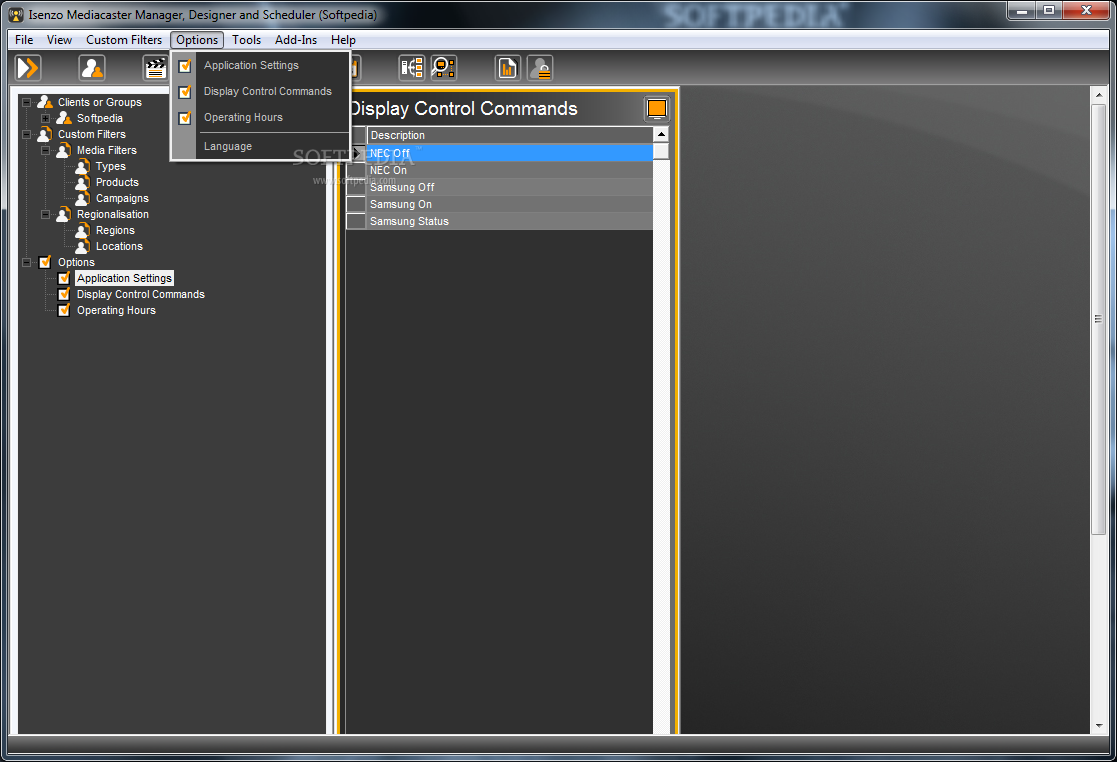
Task: Toggle Application Settings checkbox in the tree
Action: coord(64,278)
